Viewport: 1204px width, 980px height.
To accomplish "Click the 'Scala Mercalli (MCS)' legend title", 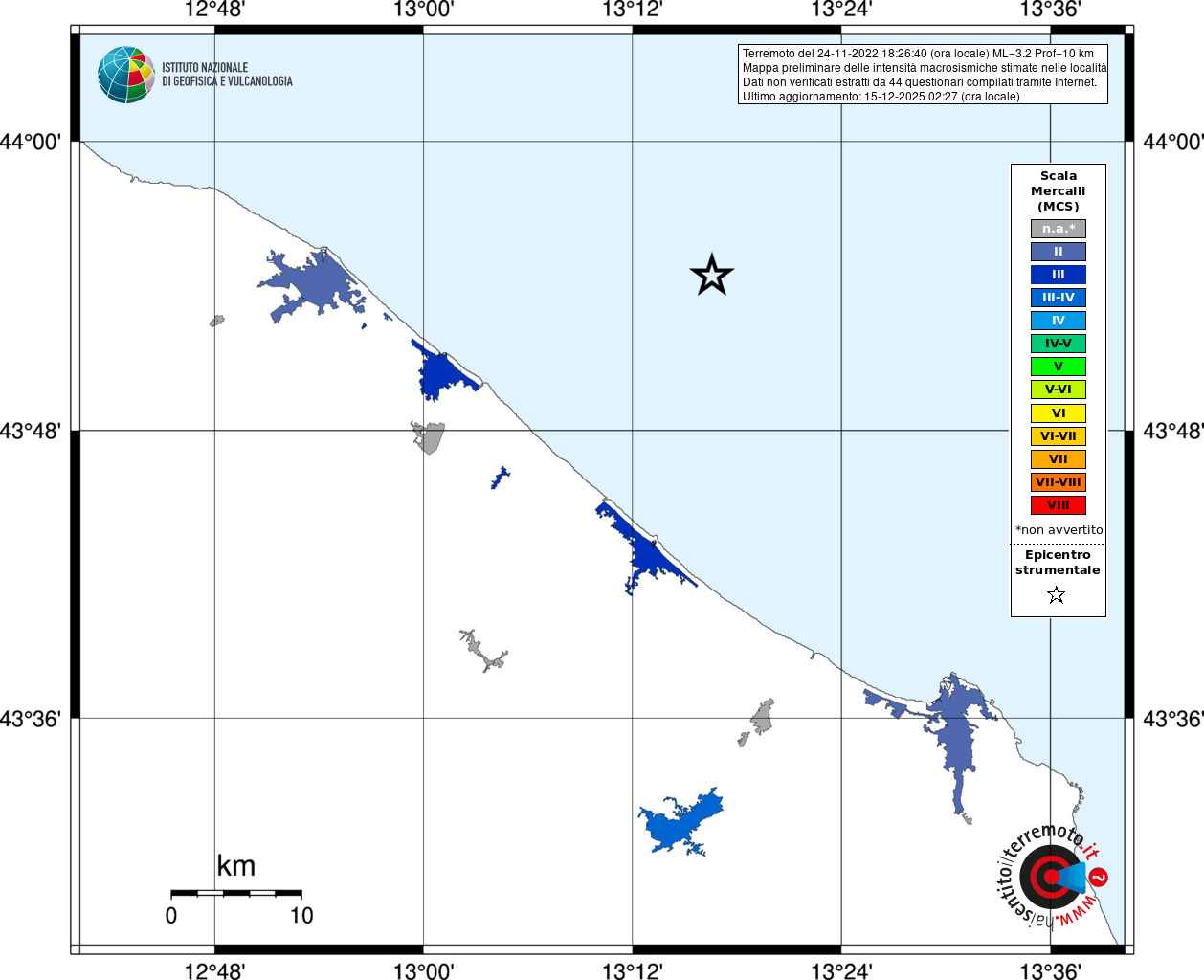I will click(1058, 191).
